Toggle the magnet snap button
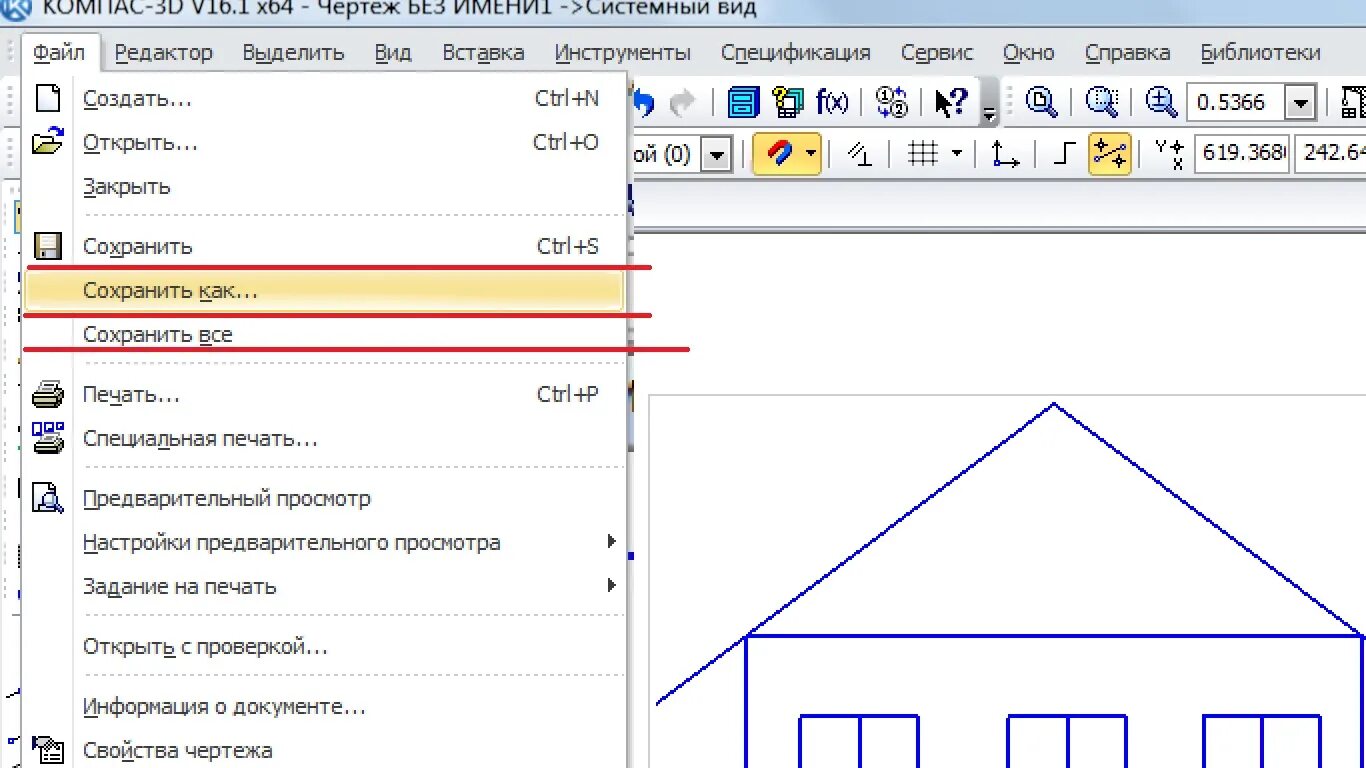 (778, 154)
